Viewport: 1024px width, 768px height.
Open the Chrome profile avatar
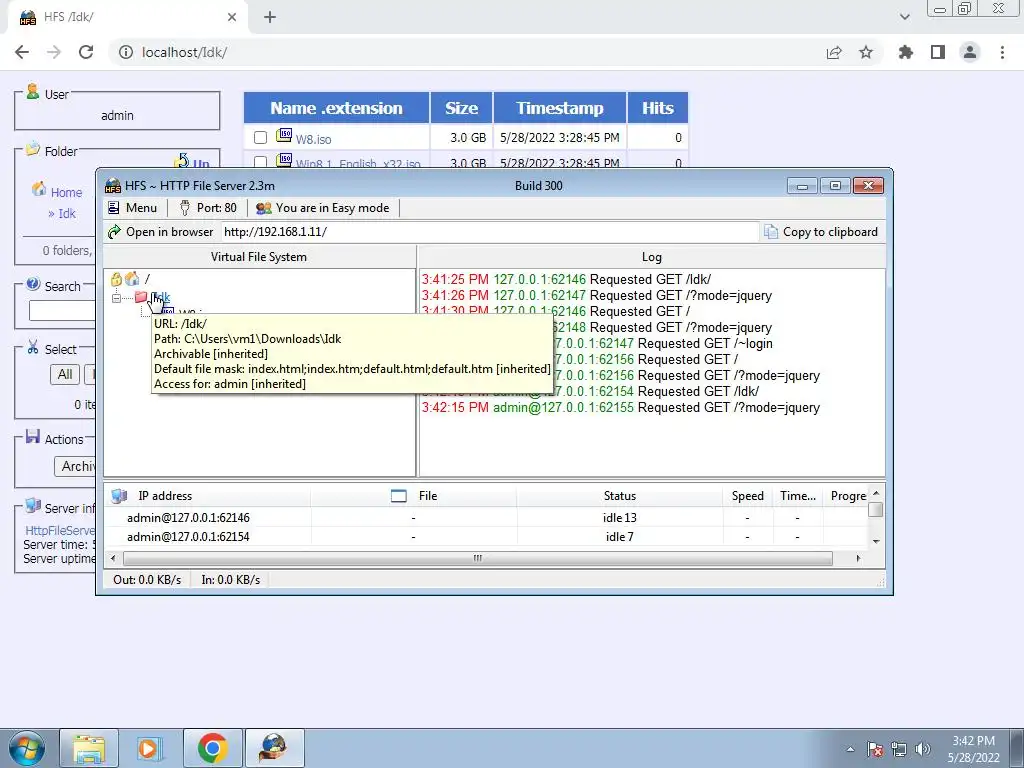coord(970,52)
